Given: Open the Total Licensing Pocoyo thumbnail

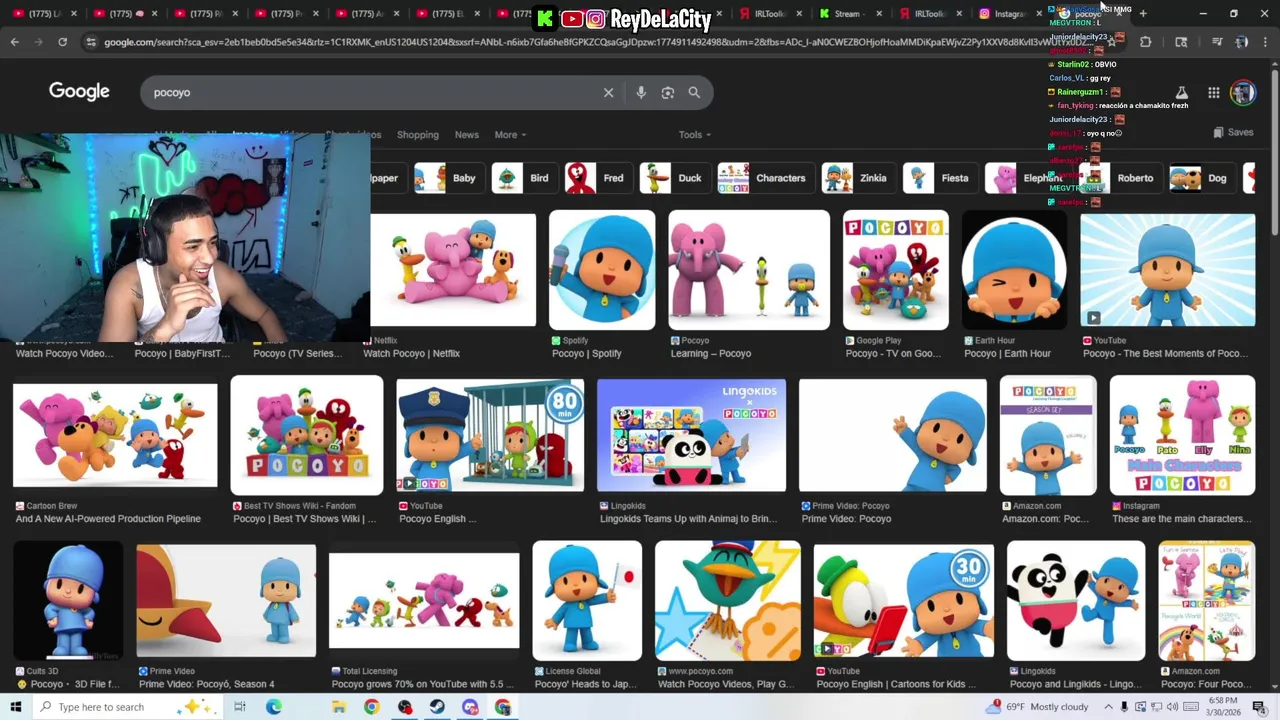Looking at the screenshot, I should [x=424, y=600].
